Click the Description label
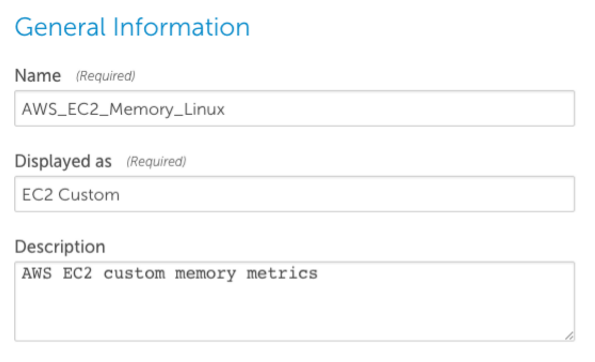The height and width of the screenshot is (362, 595). coord(60,247)
